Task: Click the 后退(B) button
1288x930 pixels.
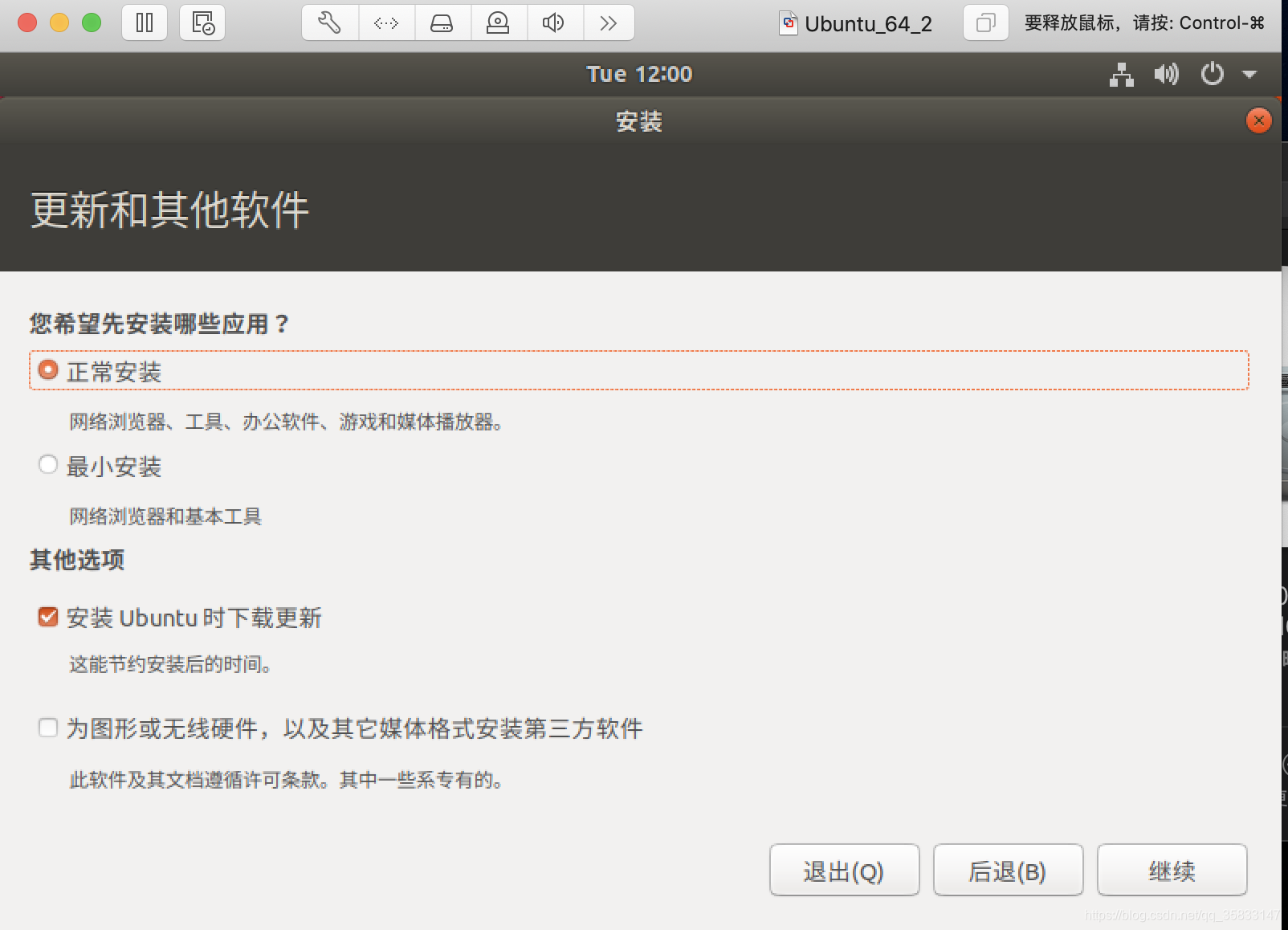Action: click(1008, 870)
